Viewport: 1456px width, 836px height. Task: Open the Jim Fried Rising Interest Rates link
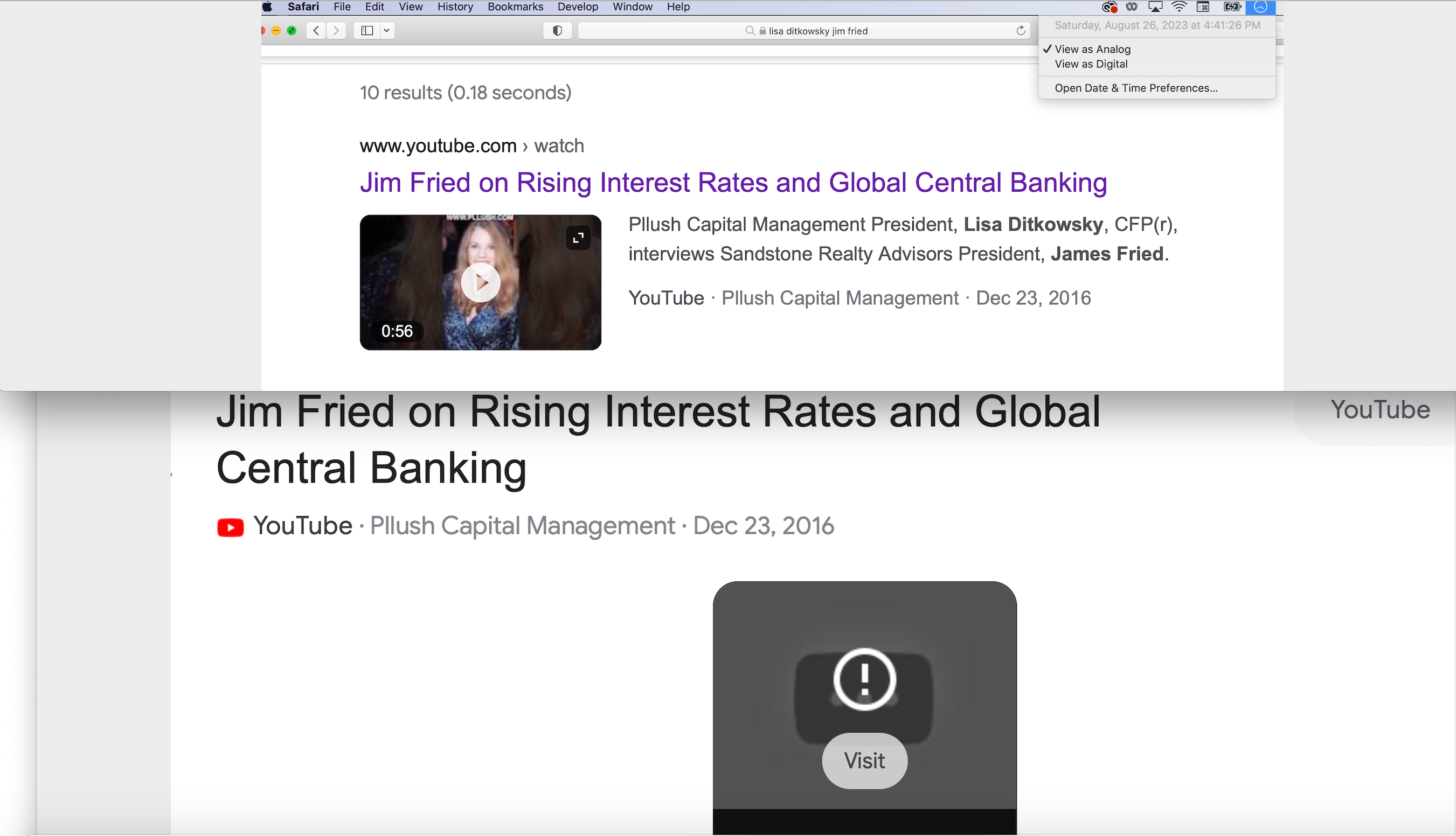click(733, 183)
